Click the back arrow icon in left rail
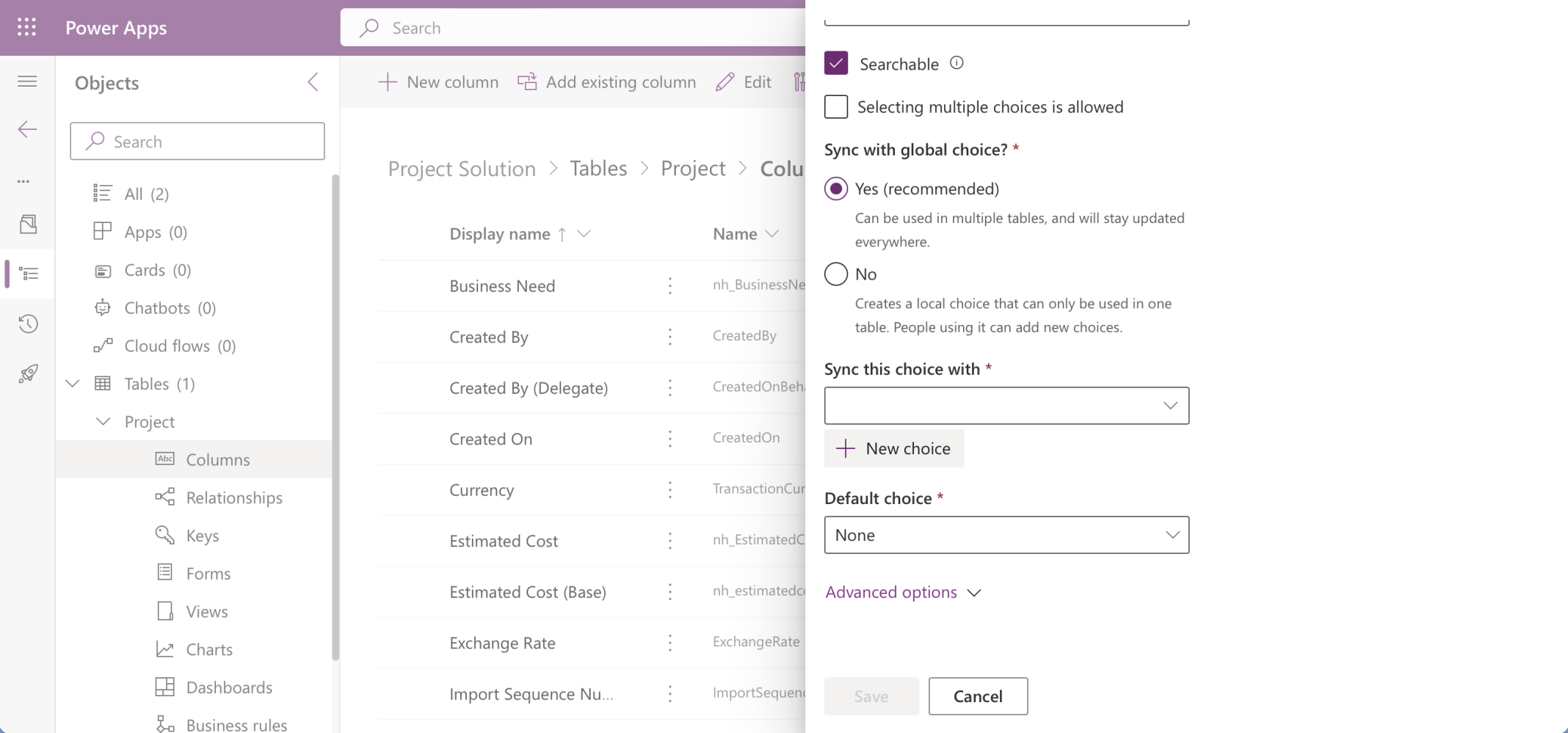 click(27, 130)
